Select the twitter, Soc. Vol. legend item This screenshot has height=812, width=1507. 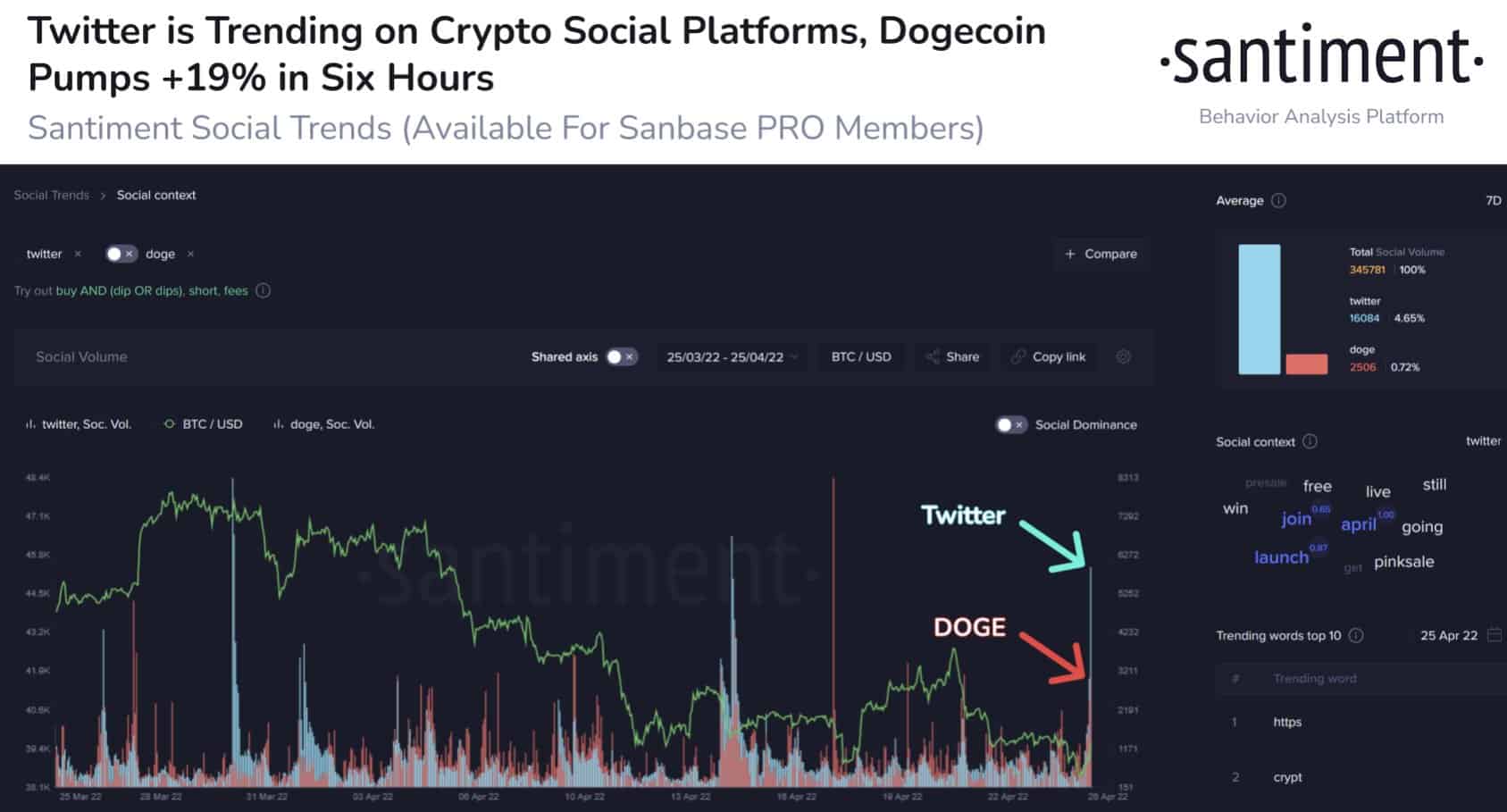[79, 424]
